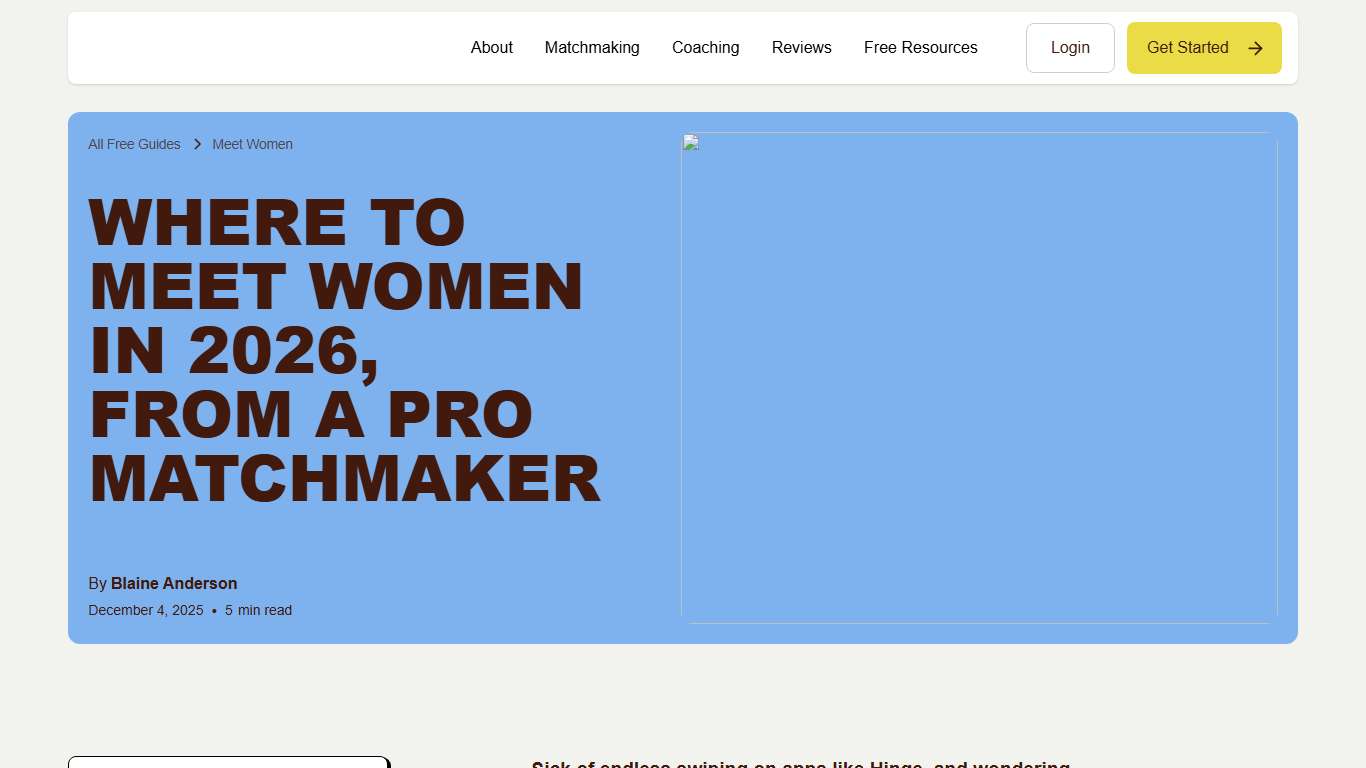Open the Reviews page from the header
The height and width of the screenshot is (768, 1366).
click(x=801, y=47)
